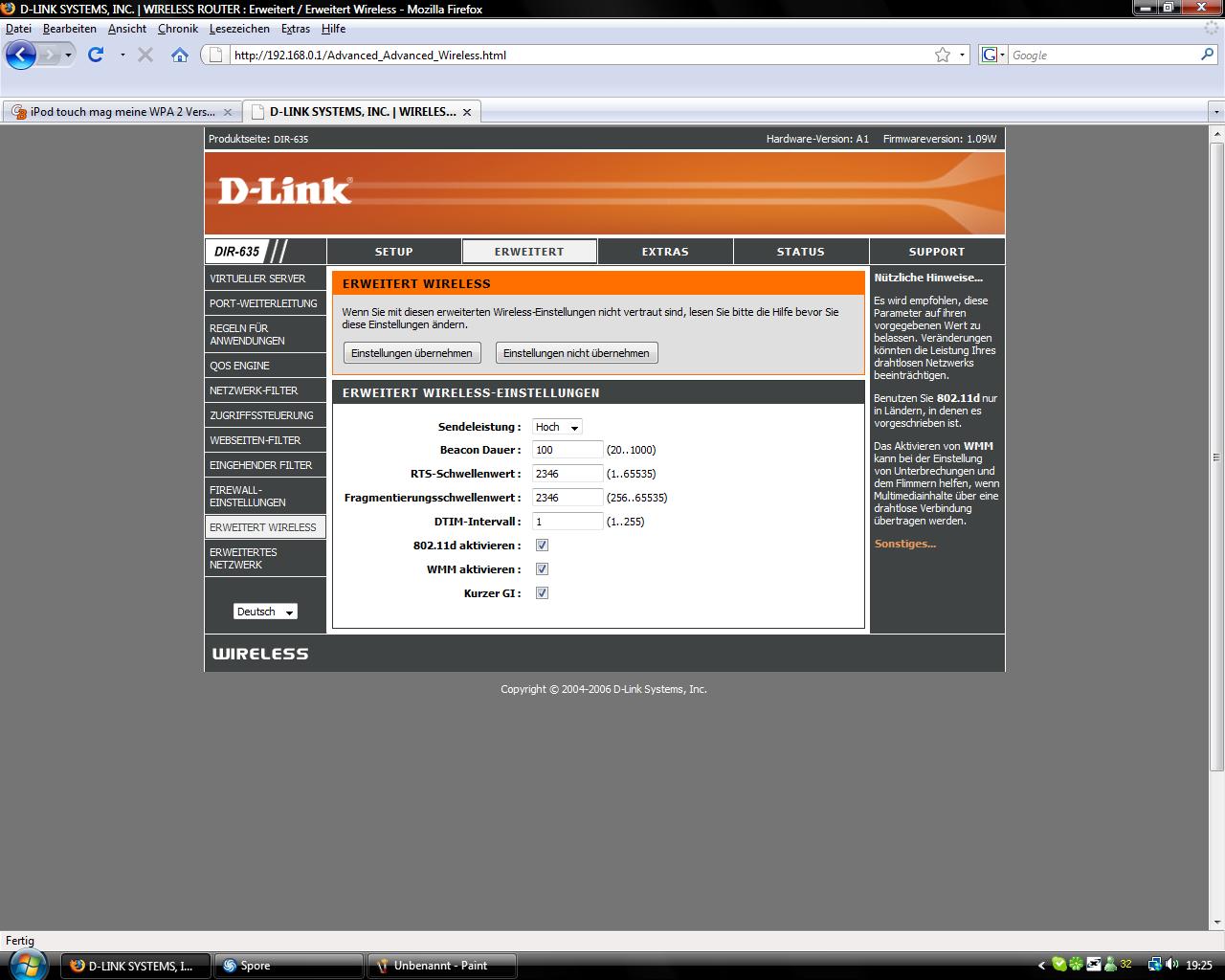This screenshot has height=980, width=1225.
Task: Click the Firefox back arrow button
Action: pyautogui.click(x=21, y=55)
